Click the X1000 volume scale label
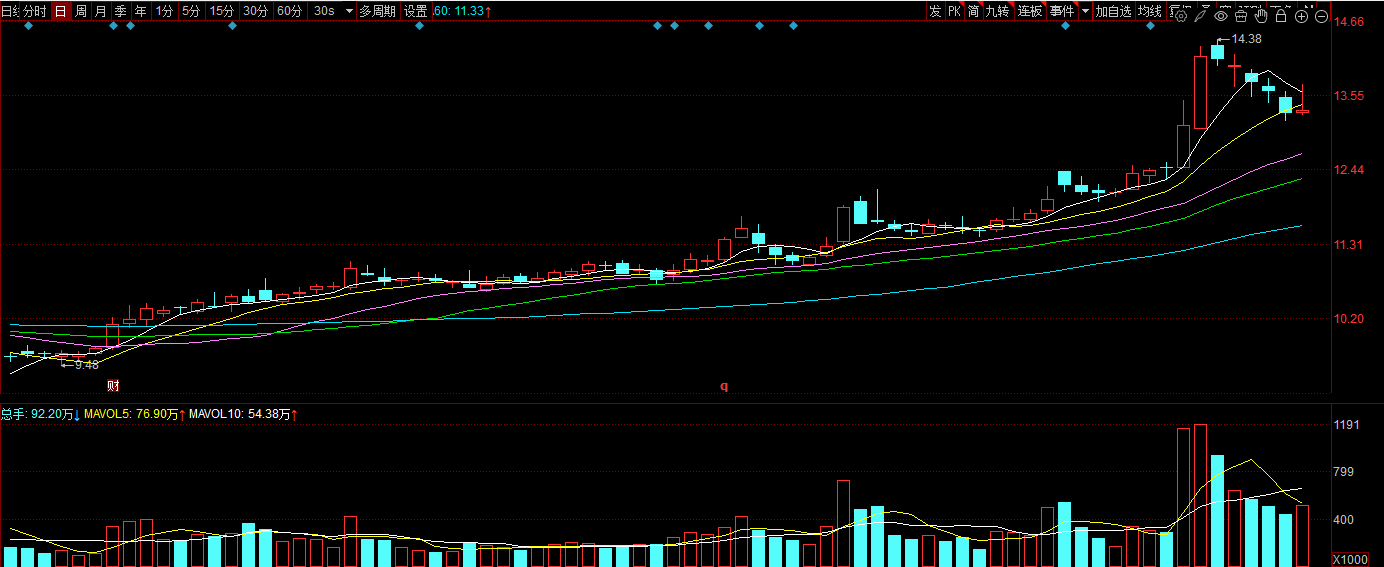Image resolution: width=1384 pixels, height=567 pixels. [x=1352, y=559]
